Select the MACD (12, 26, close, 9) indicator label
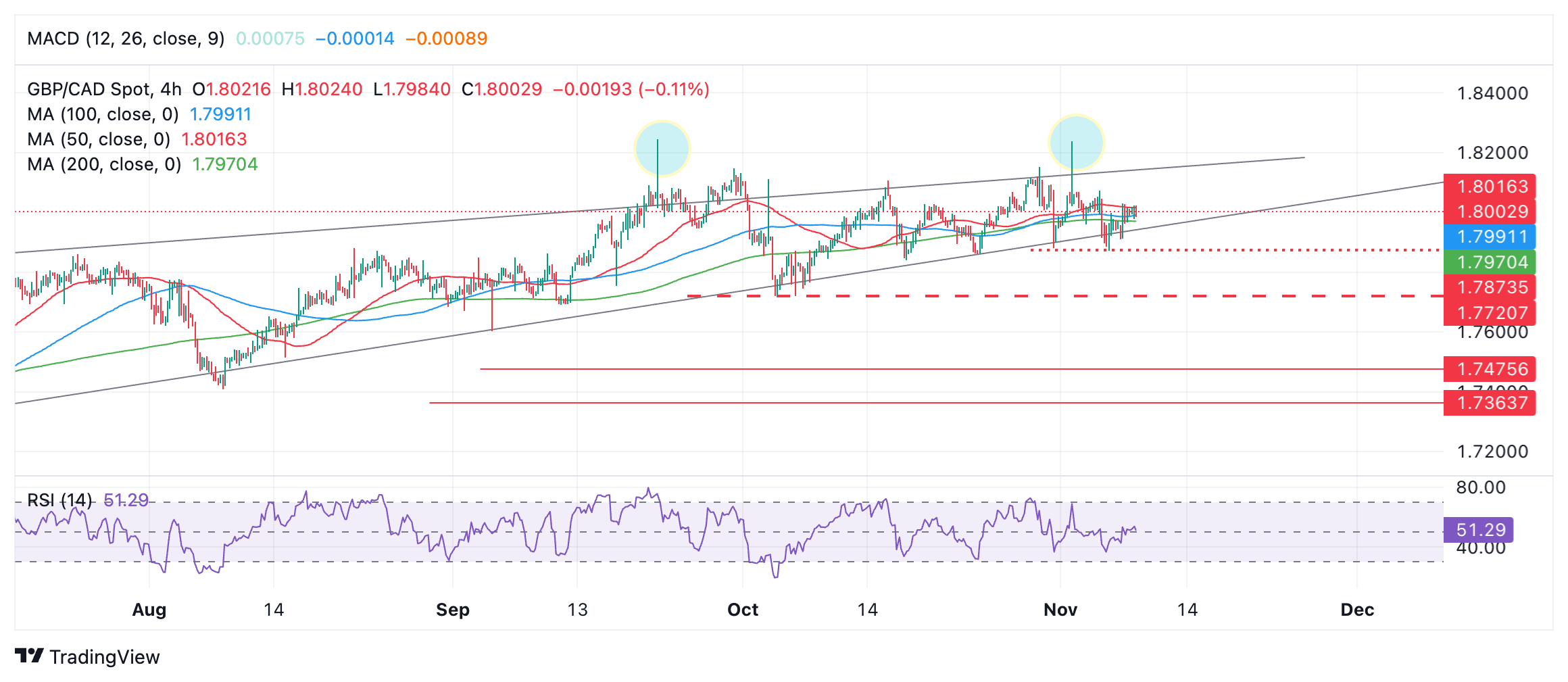This screenshot has width=1568, height=682. pyautogui.click(x=126, y=39)
